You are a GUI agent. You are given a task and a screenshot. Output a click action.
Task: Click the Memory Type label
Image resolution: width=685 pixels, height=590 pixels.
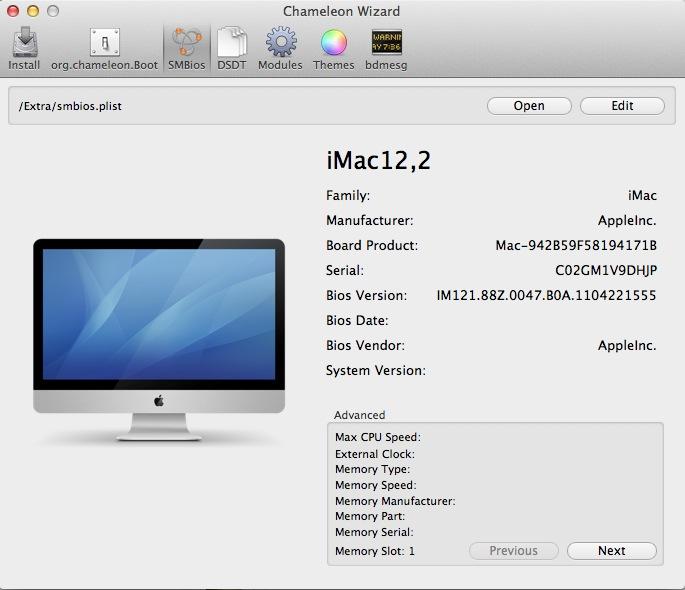tap(373, 469)
